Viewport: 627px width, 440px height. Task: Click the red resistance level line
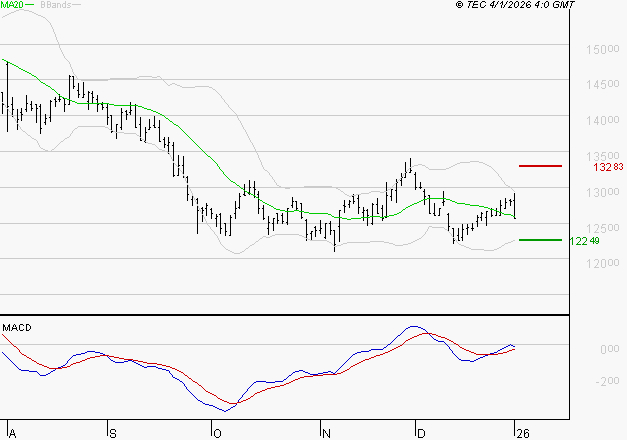(540, 166)
